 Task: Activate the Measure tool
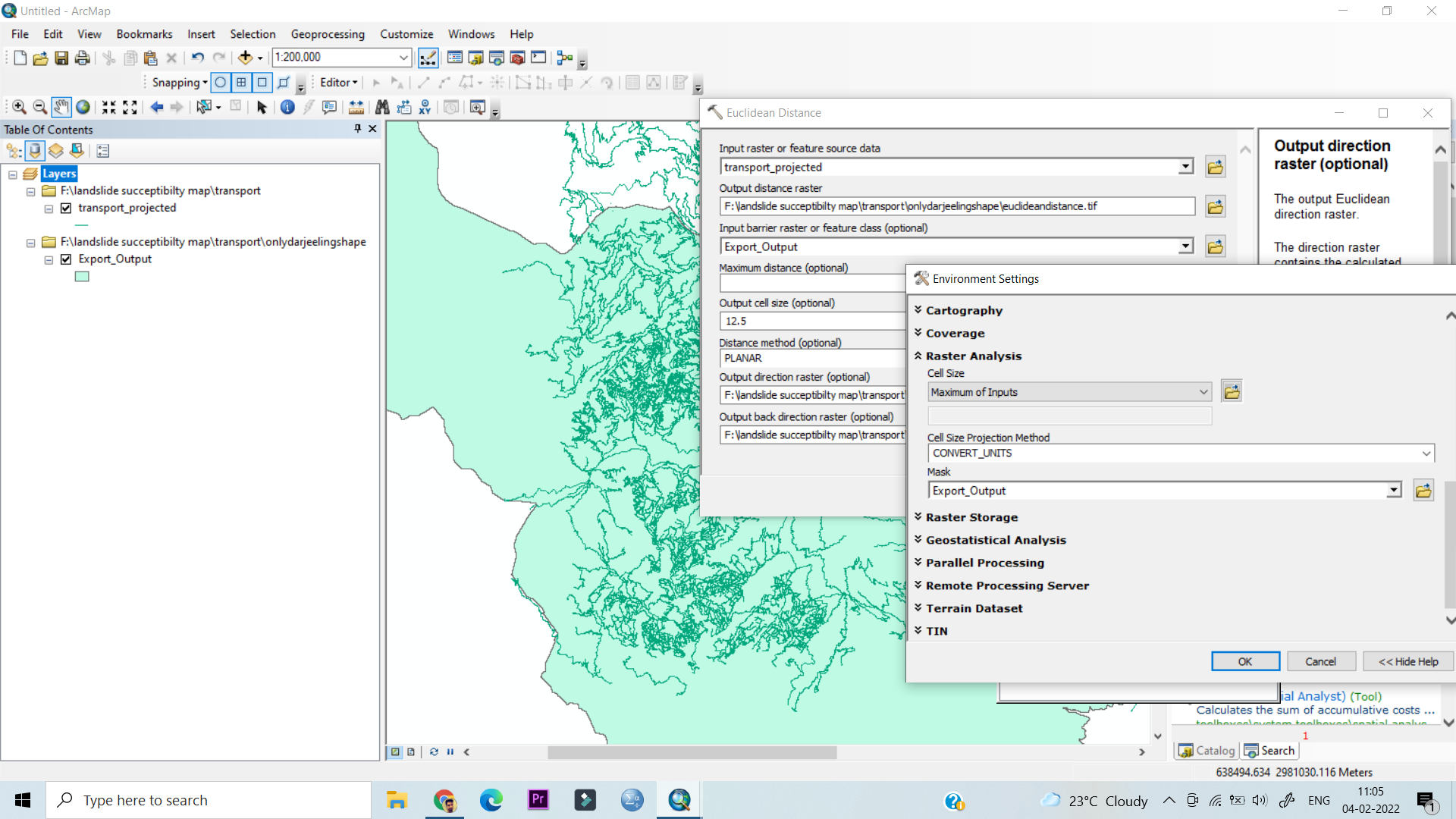pyautogui.click(x=356, y=107)
